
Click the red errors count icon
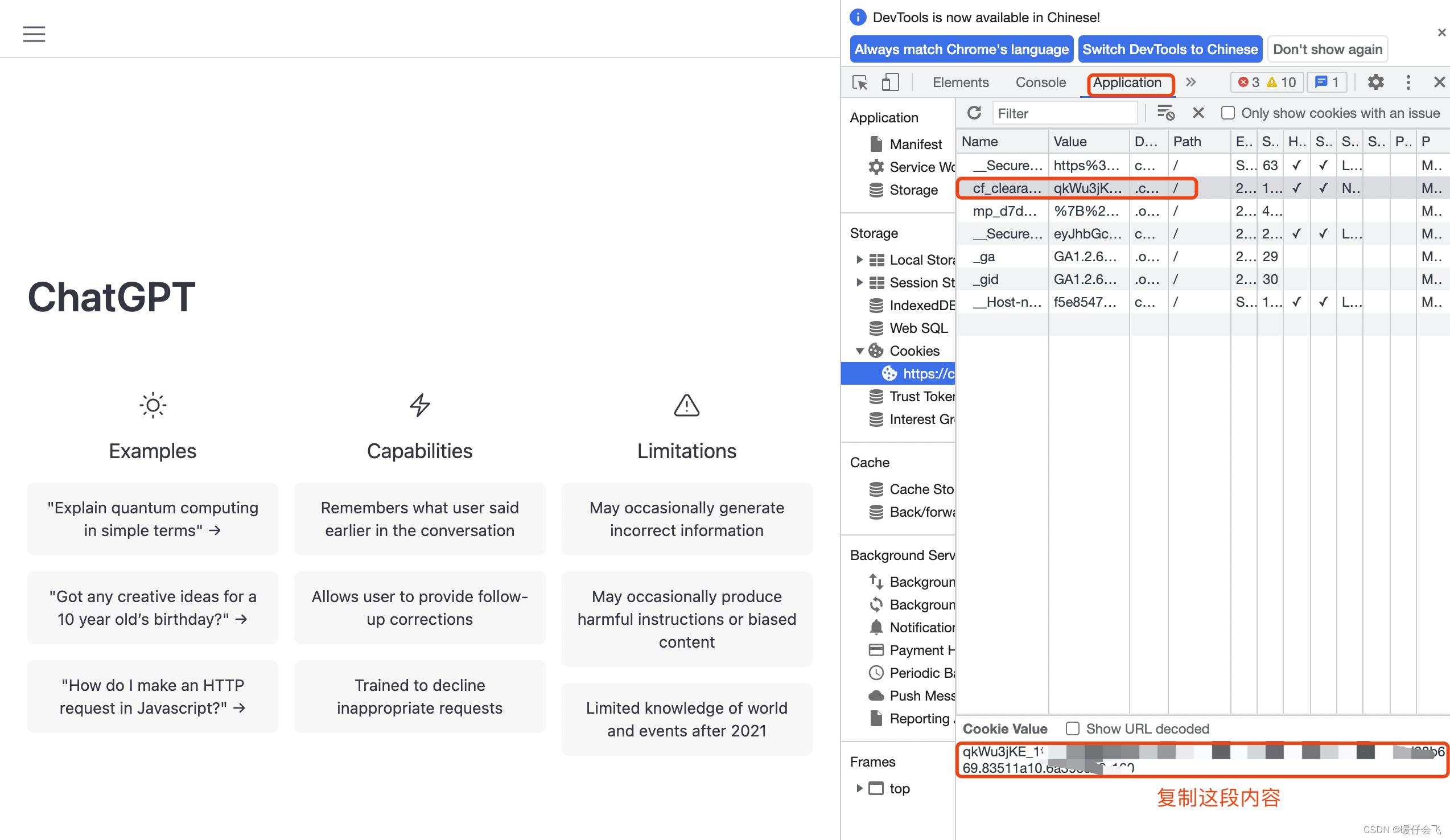tap(1243, 83)
